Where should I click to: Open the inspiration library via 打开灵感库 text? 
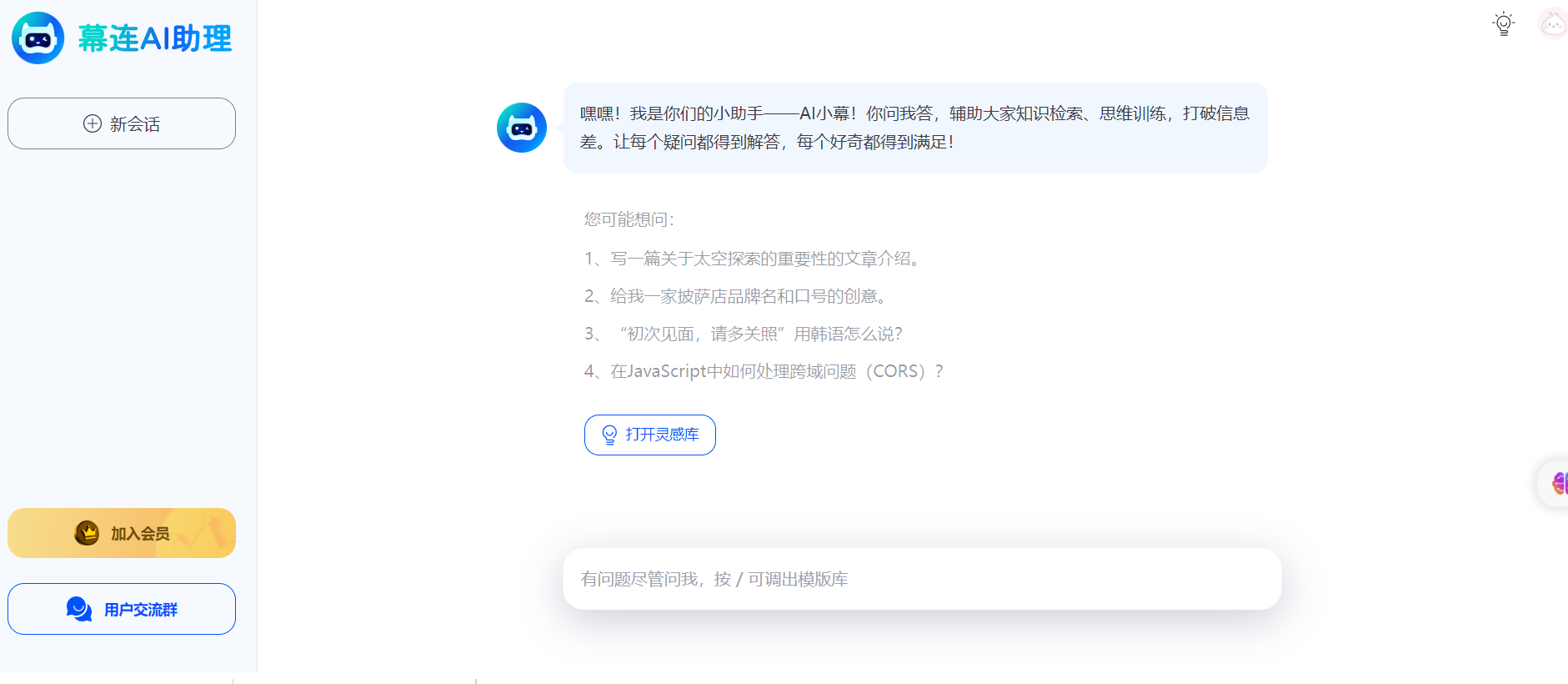(x=662, y=435)
